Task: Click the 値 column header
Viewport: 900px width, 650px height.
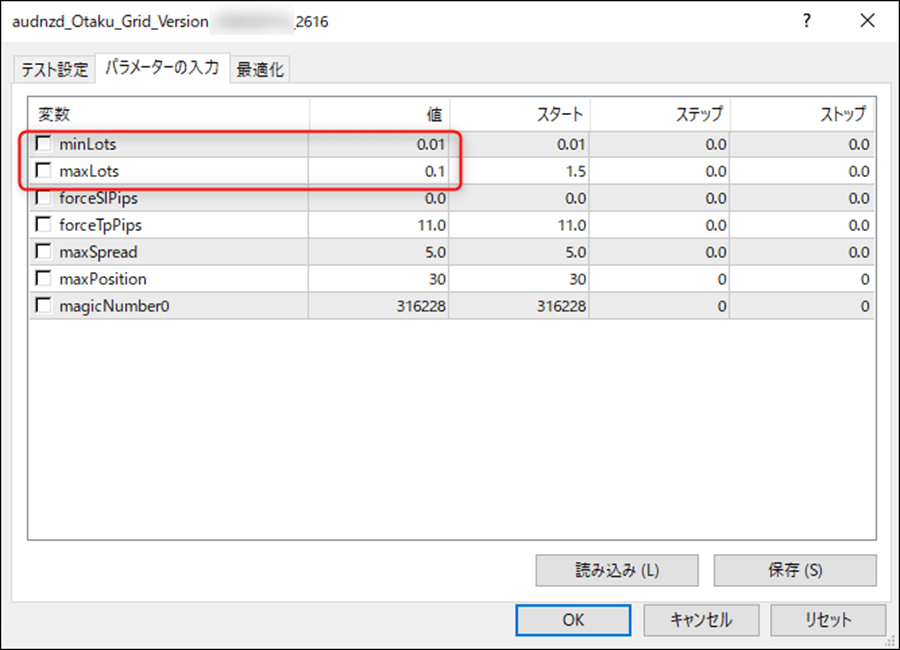Action: pos(380,114)
